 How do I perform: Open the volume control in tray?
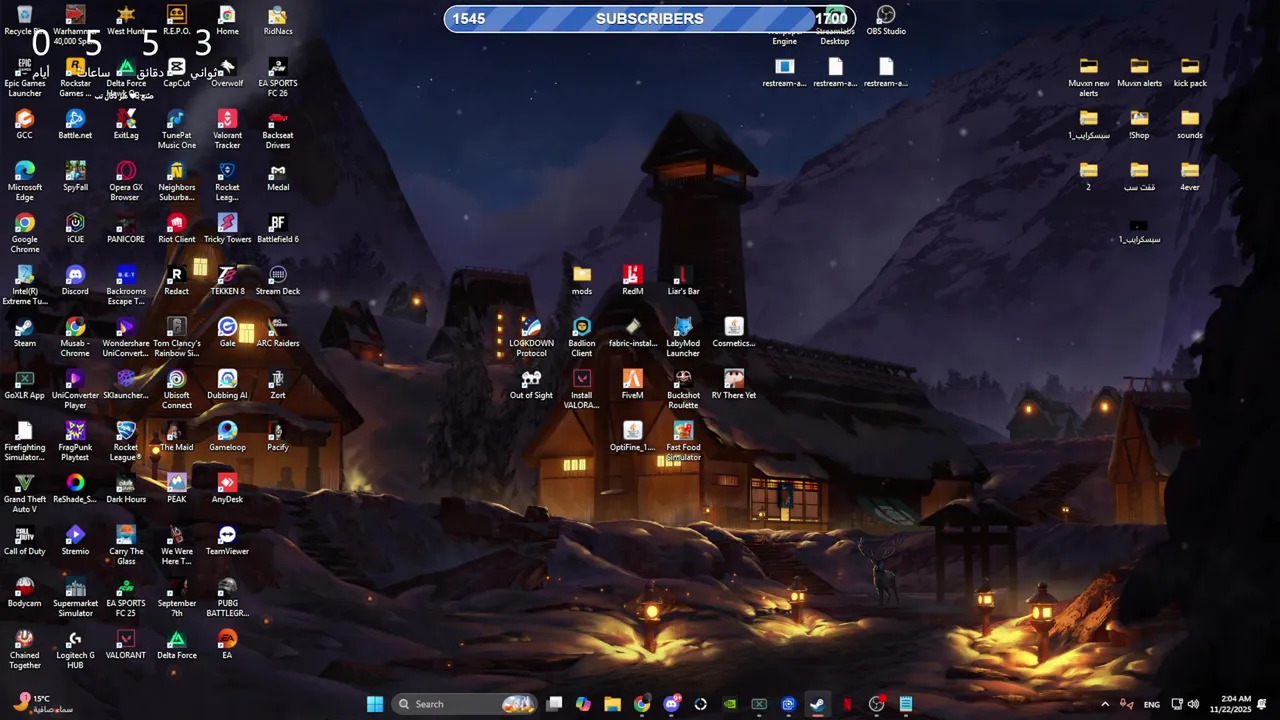(x=1194, y=704)
